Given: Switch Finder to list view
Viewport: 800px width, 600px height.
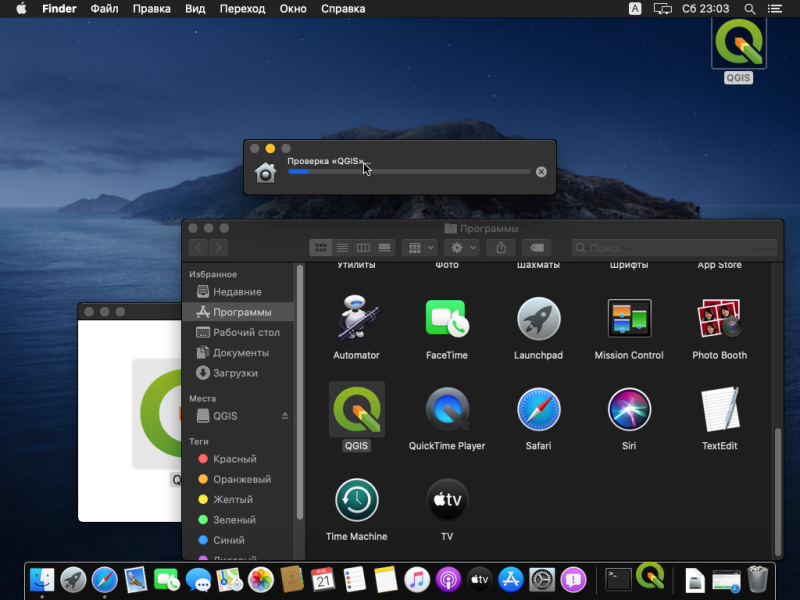Looking at the screenshot, I should (342, 248).
